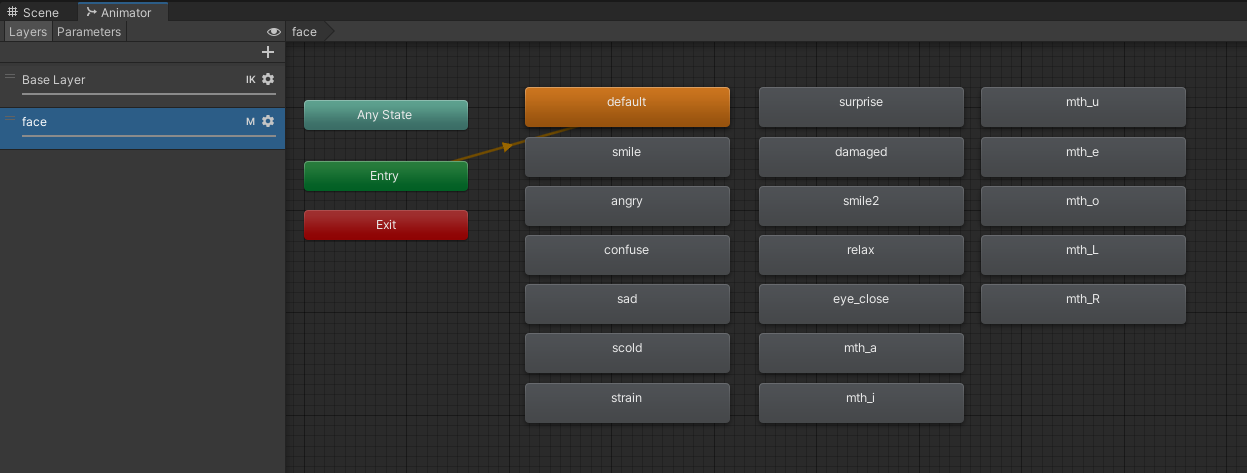Open face layer settings gear

coord(268,121)
